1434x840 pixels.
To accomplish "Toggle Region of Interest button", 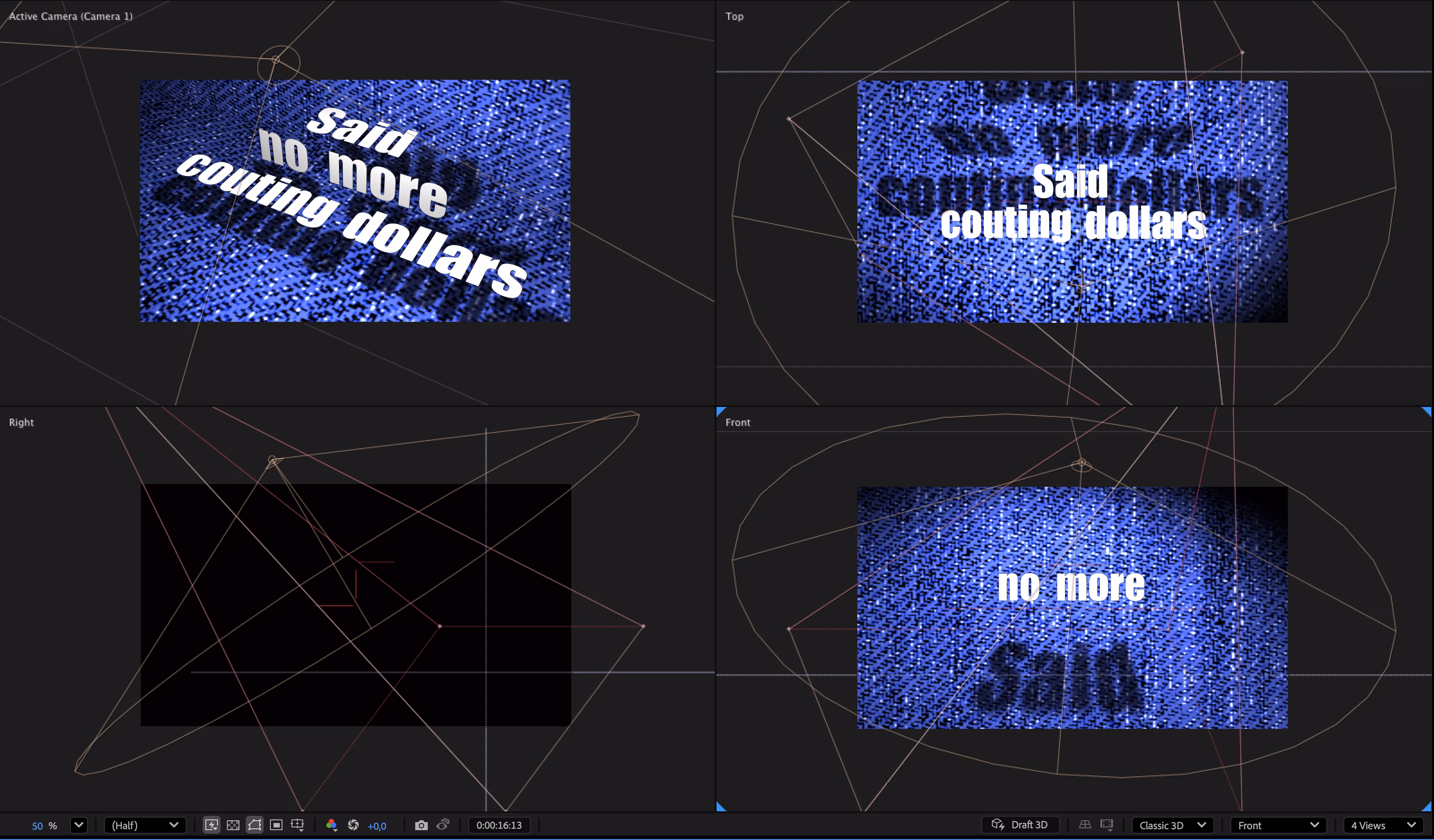I will [x=276, y=825].
